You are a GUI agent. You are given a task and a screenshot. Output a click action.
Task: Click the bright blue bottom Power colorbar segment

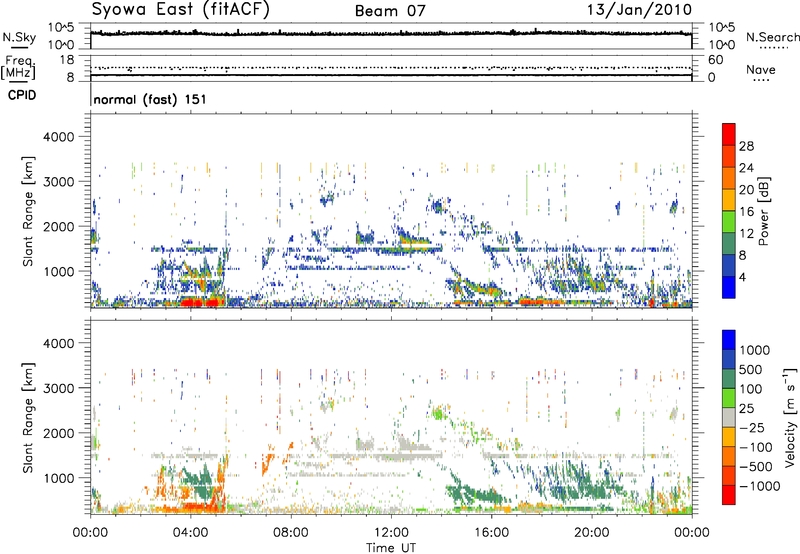click(x=729, y=287)
